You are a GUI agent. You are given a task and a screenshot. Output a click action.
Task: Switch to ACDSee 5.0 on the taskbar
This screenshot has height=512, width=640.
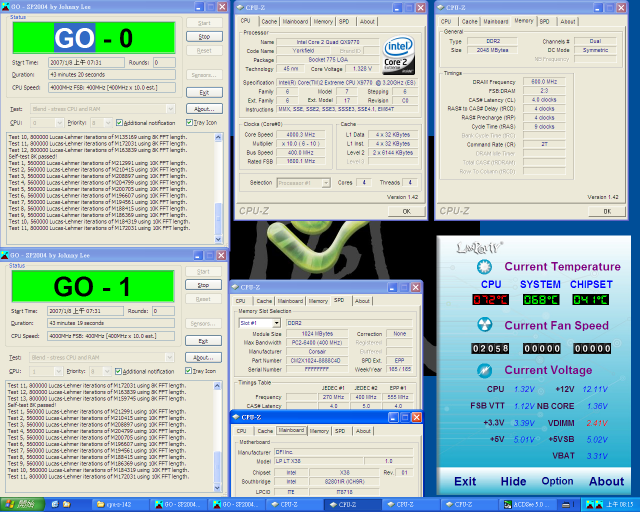(x=528, y=505)
